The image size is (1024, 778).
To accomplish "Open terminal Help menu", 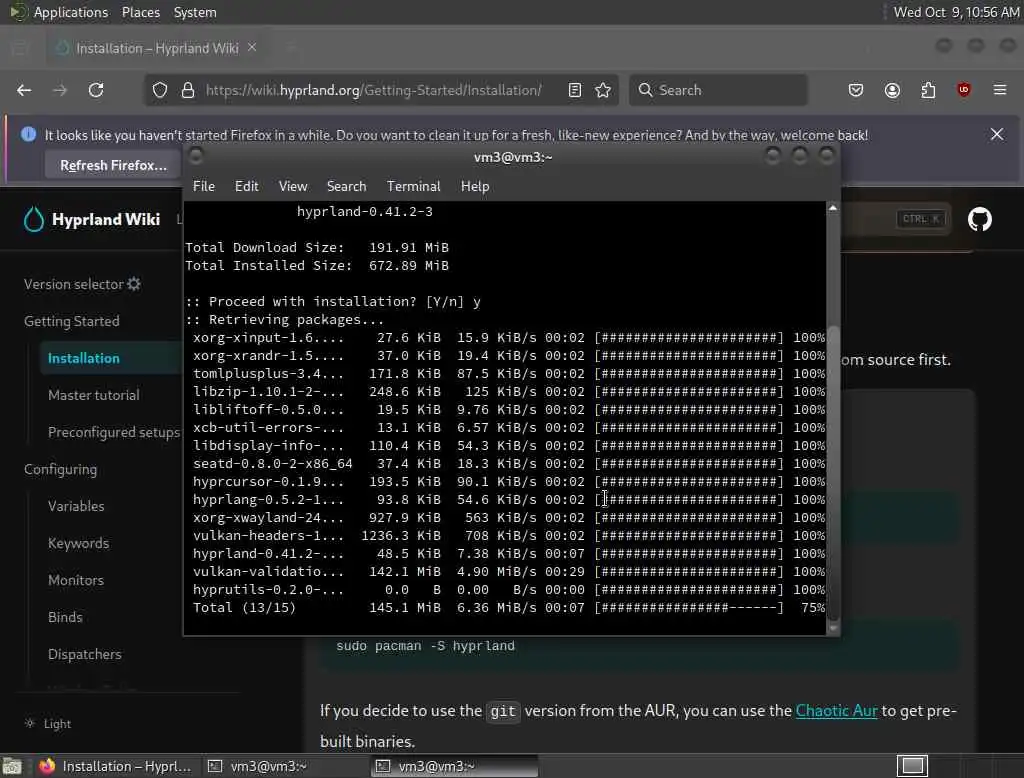I will click(x=475, y=186).
